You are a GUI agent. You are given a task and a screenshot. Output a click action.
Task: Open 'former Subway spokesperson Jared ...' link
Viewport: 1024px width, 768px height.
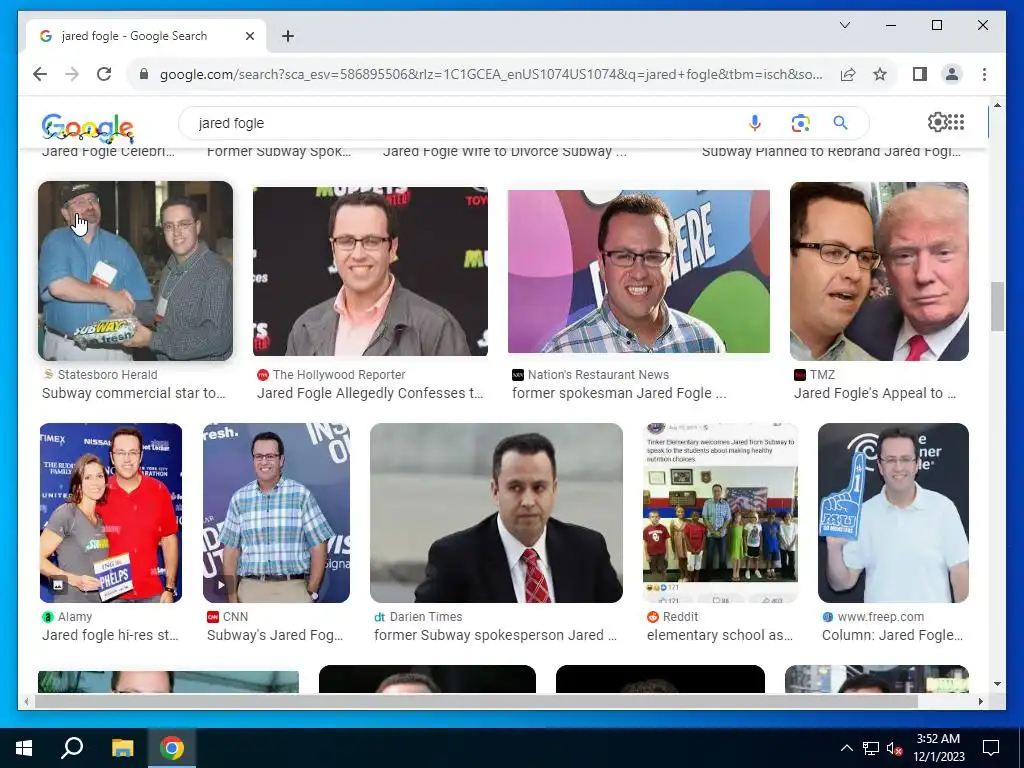click(x=495, y=635)
